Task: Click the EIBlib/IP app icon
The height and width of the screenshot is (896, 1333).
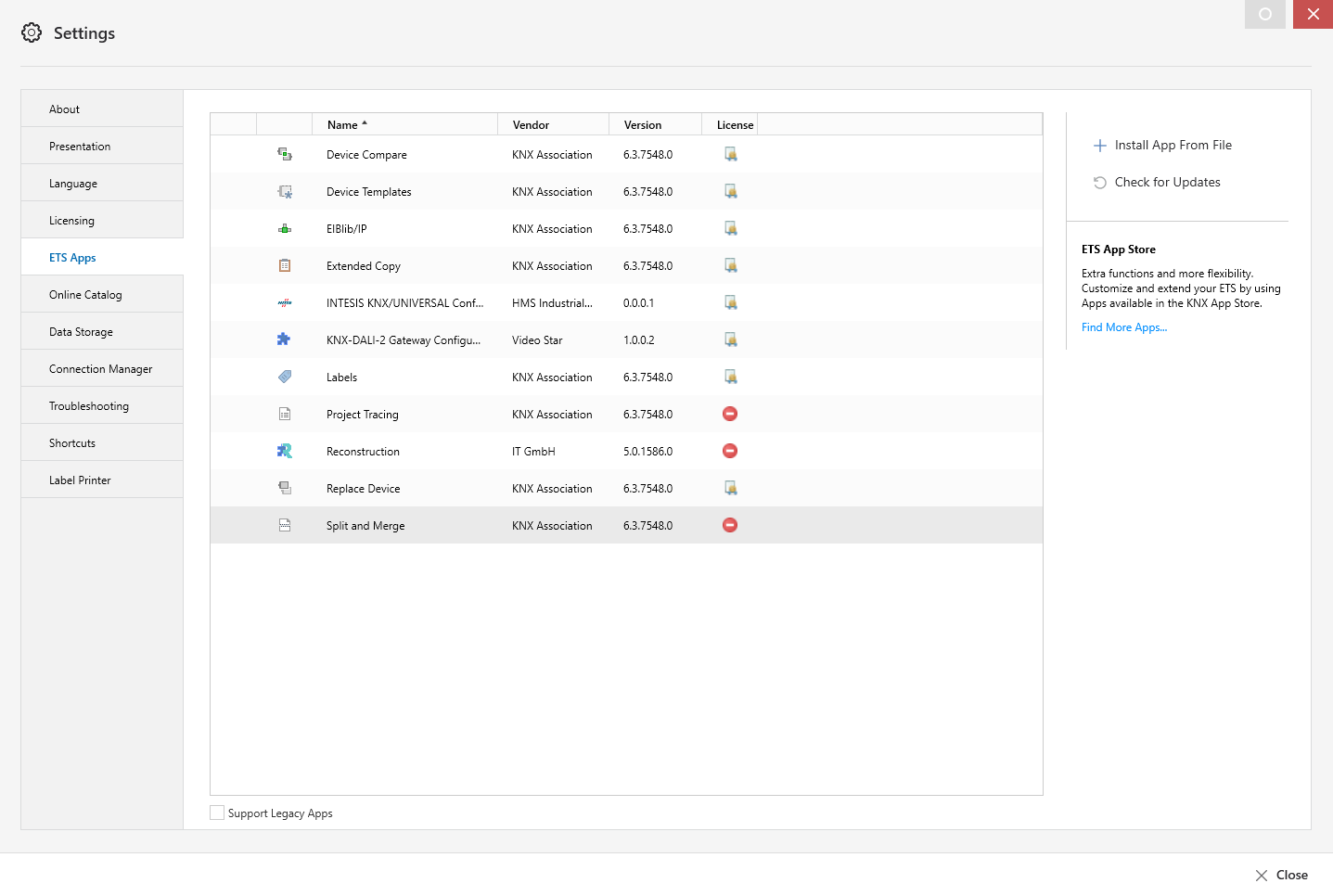Action: (x=285, y=228)
